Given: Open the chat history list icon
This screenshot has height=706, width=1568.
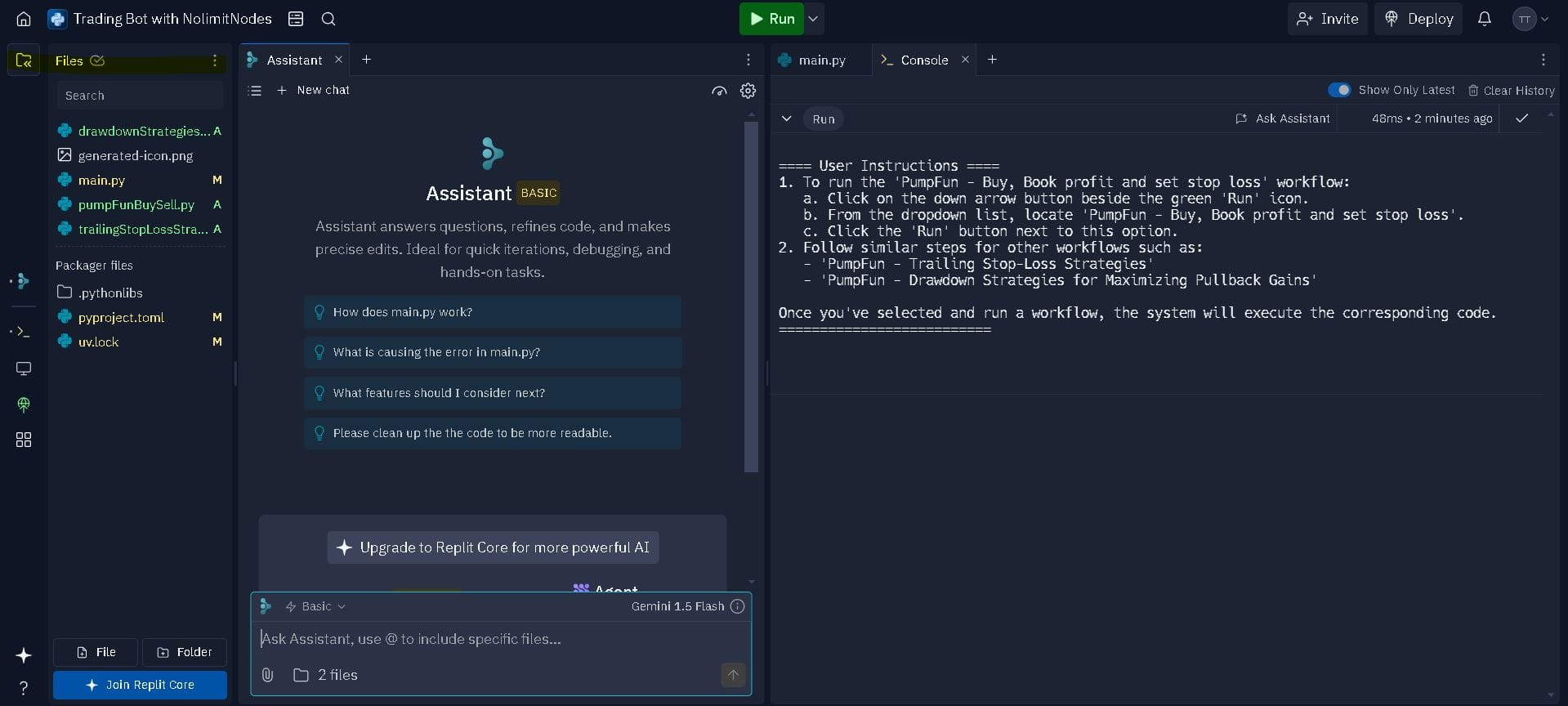Looking at the screenshot, I should 255,91.
